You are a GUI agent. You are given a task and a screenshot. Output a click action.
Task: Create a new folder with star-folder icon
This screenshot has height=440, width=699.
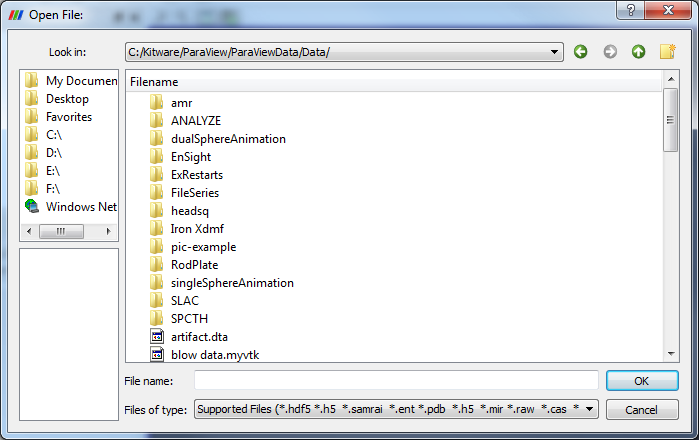pyautogui.click(x=668, y=52)
